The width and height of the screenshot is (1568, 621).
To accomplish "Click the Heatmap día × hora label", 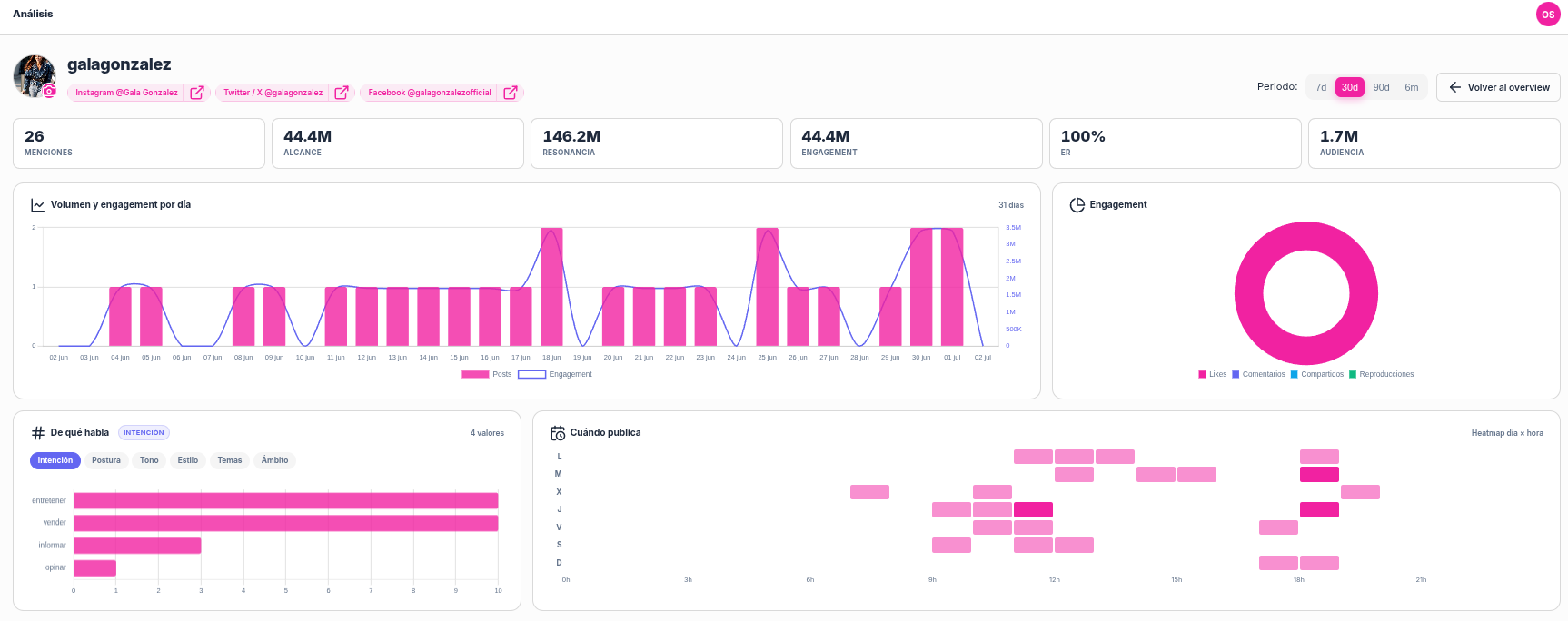I will [1507, 433].
